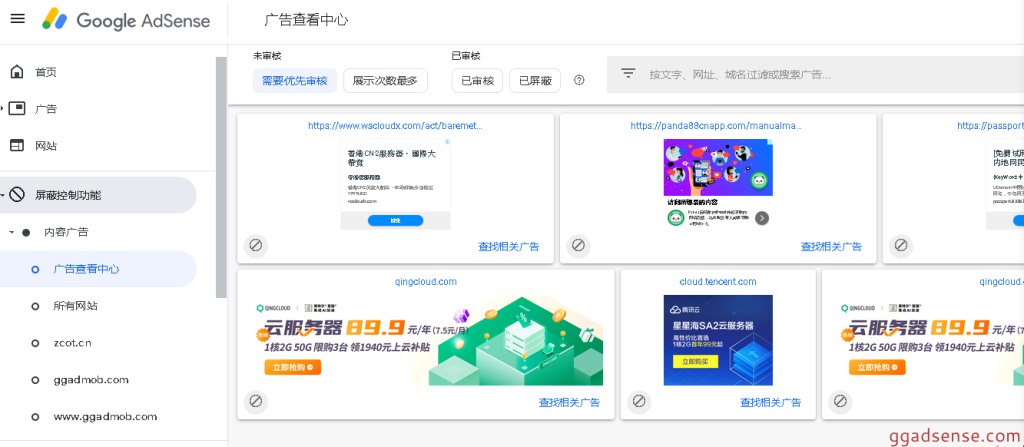Click the ad info icon on wscloudx ad
The width and height of the screenshot is (1024, 447).
coord(447,142)
